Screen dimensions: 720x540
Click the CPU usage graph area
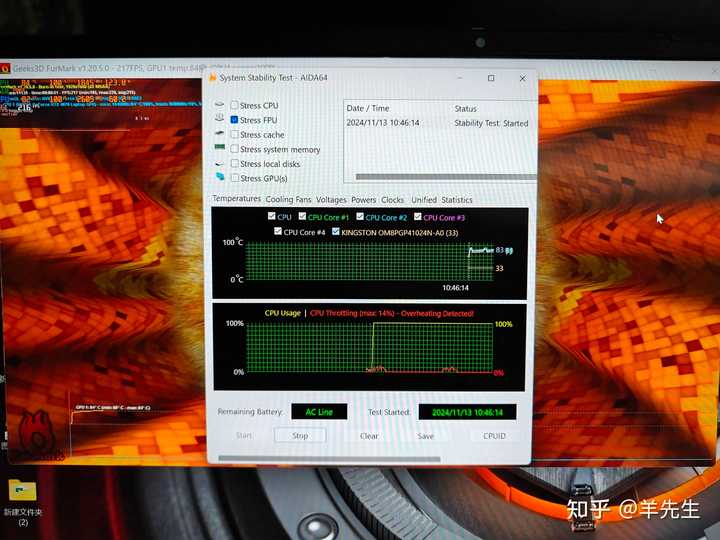(x=369, y=348)
